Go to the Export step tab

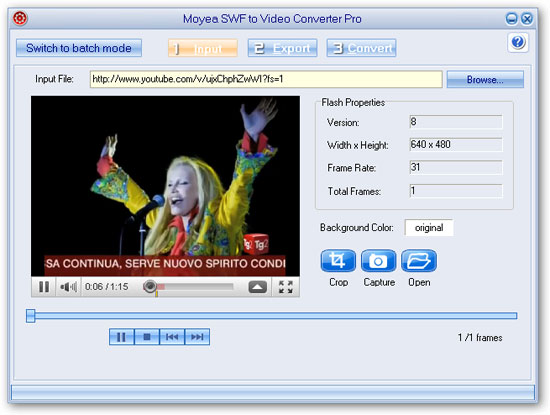click(x=282, y=48)
